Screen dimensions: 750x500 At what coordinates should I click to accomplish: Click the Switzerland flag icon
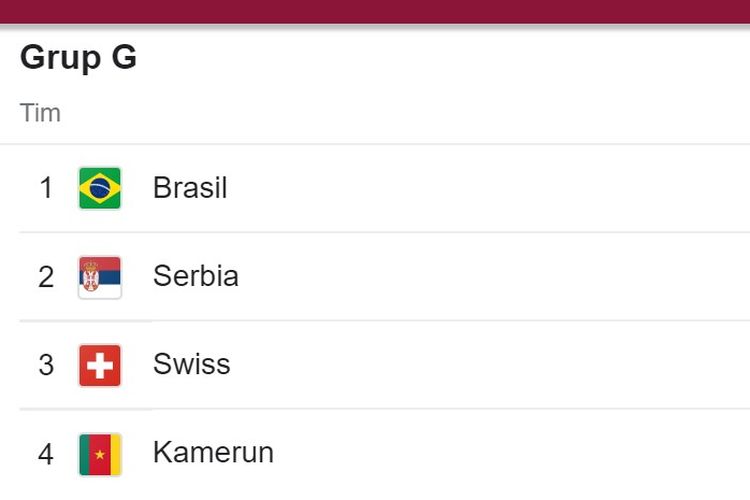coord(100,366)
